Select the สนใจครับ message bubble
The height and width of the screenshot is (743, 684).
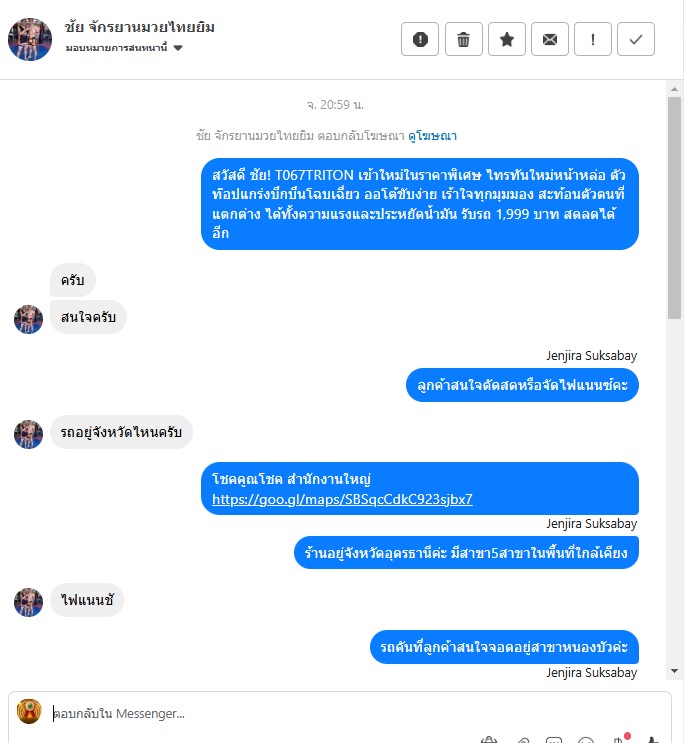(x=88, y=317)
